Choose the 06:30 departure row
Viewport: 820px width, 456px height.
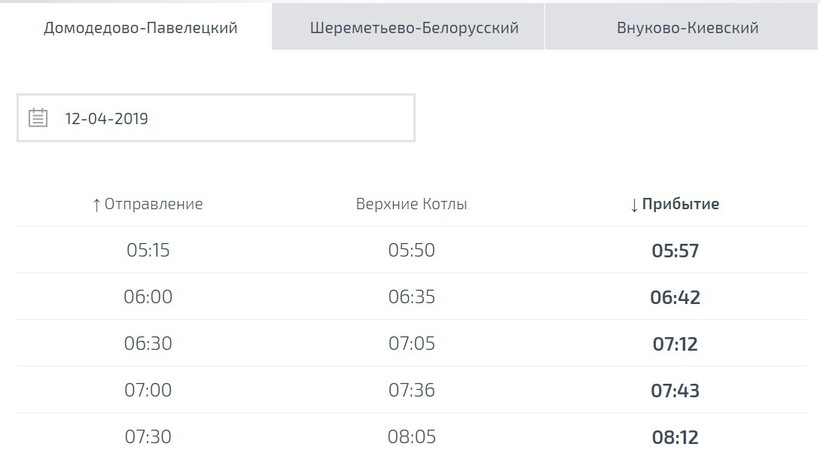click(x=148, y=343)
